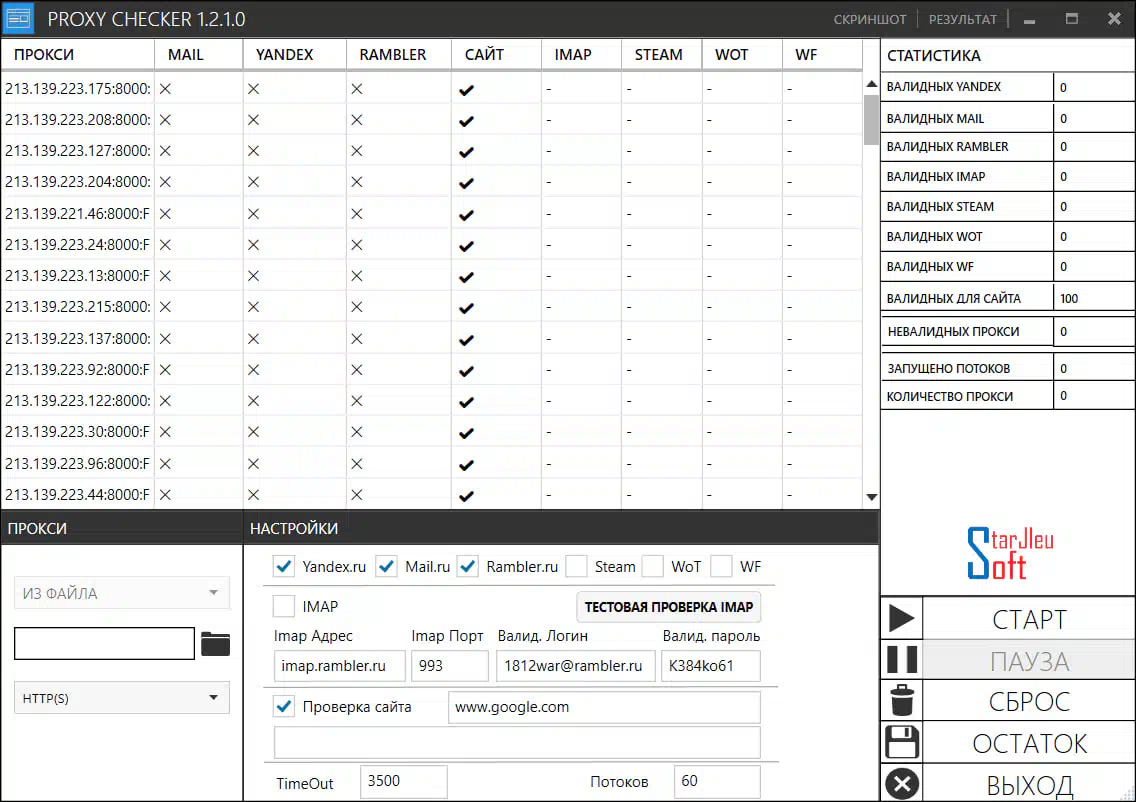
Task: Exit the app with ВЫХОД button
Action: [1029, 784]
